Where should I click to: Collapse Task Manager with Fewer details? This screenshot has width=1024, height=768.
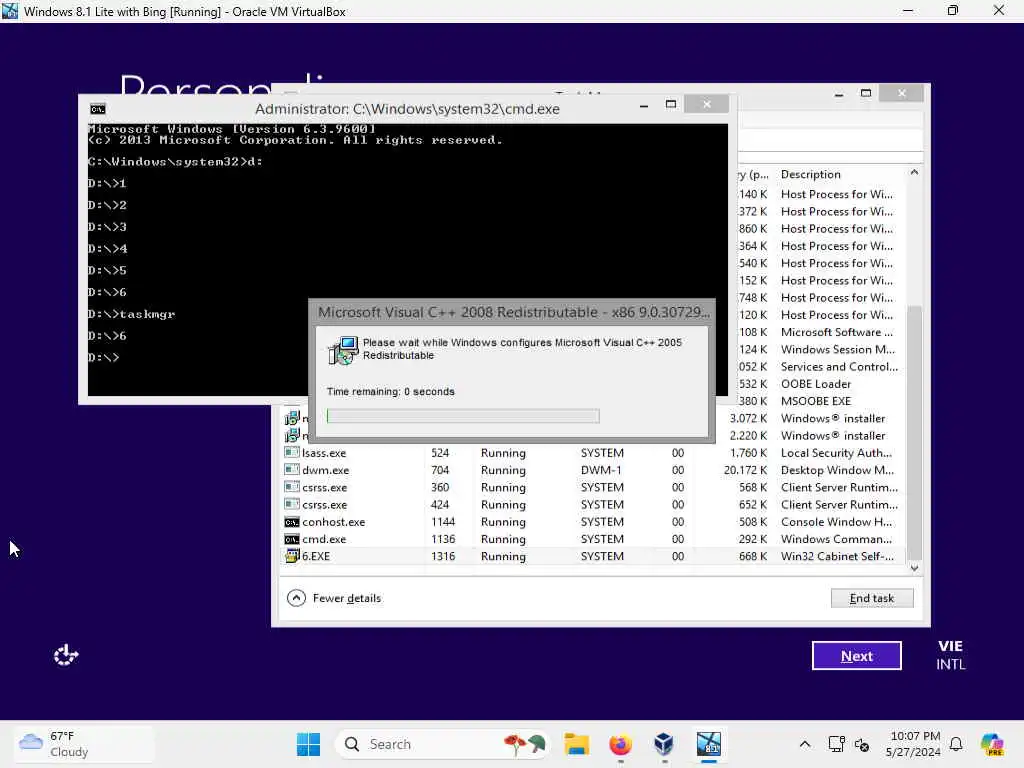coord(334,598)
